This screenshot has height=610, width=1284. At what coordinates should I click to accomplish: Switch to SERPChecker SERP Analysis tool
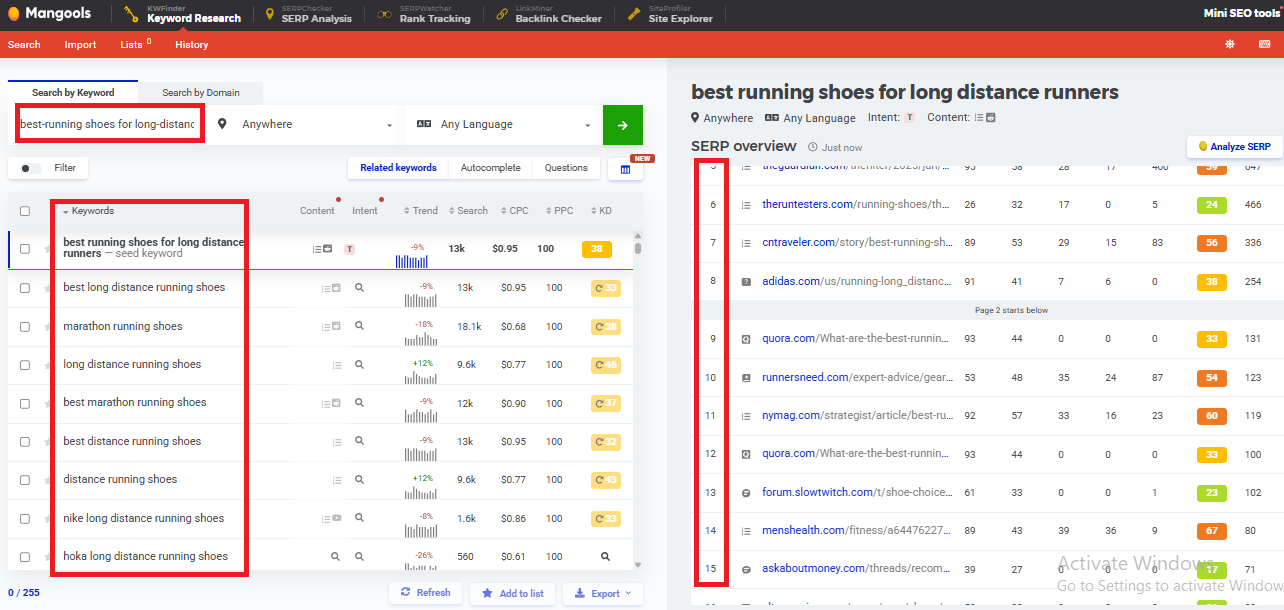[308, 14]
